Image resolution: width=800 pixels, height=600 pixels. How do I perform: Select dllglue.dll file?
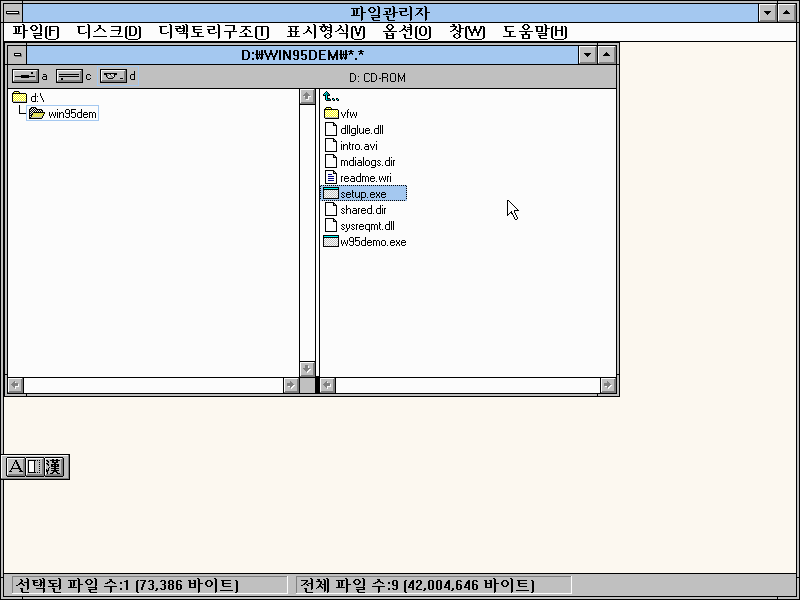(x=354, y=130)
